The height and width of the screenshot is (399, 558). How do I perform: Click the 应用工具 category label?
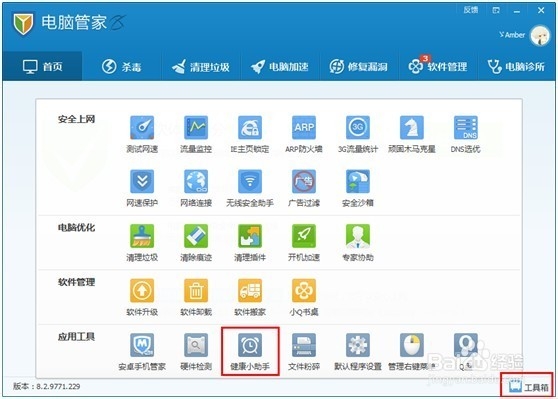point(76,337)
